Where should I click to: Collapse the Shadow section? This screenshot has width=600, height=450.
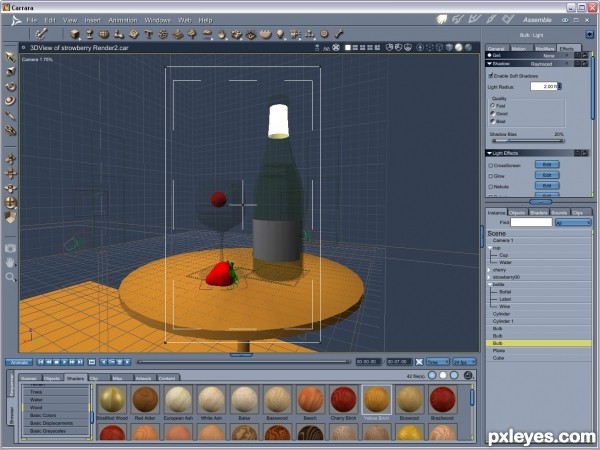(489, 64)
